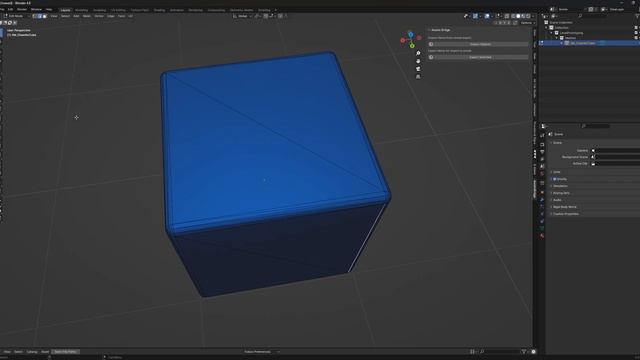Toggle auto merge vertices option

pyautogui.click(x=515, y=23)
